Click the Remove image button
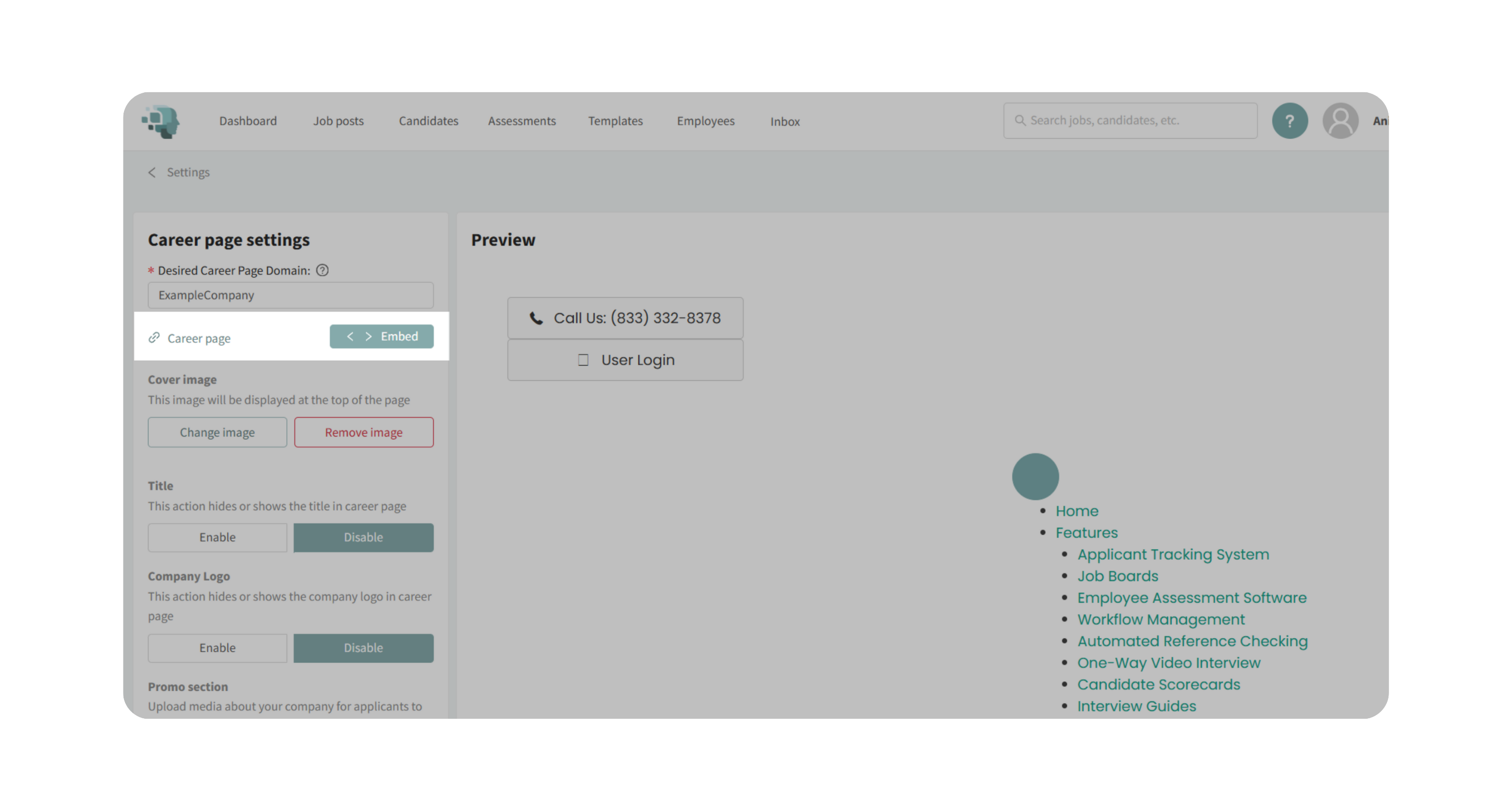Image resolution: width=1512 pixels, height=811 pixels. (363, 432)
